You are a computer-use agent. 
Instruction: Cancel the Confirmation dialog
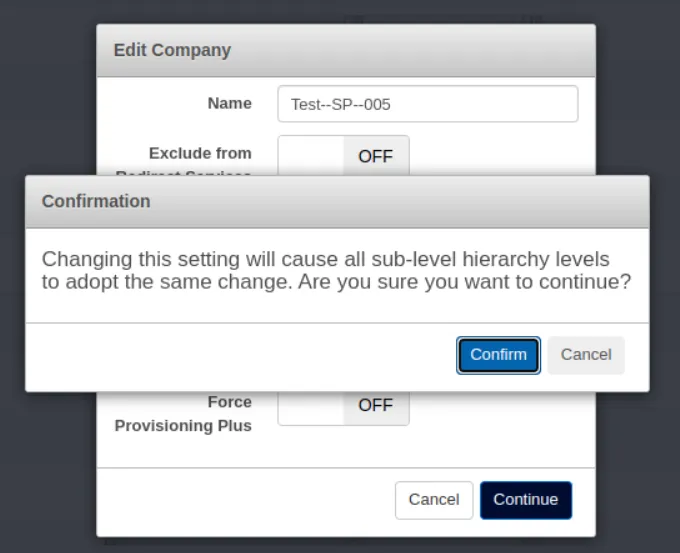coord(586,355)
